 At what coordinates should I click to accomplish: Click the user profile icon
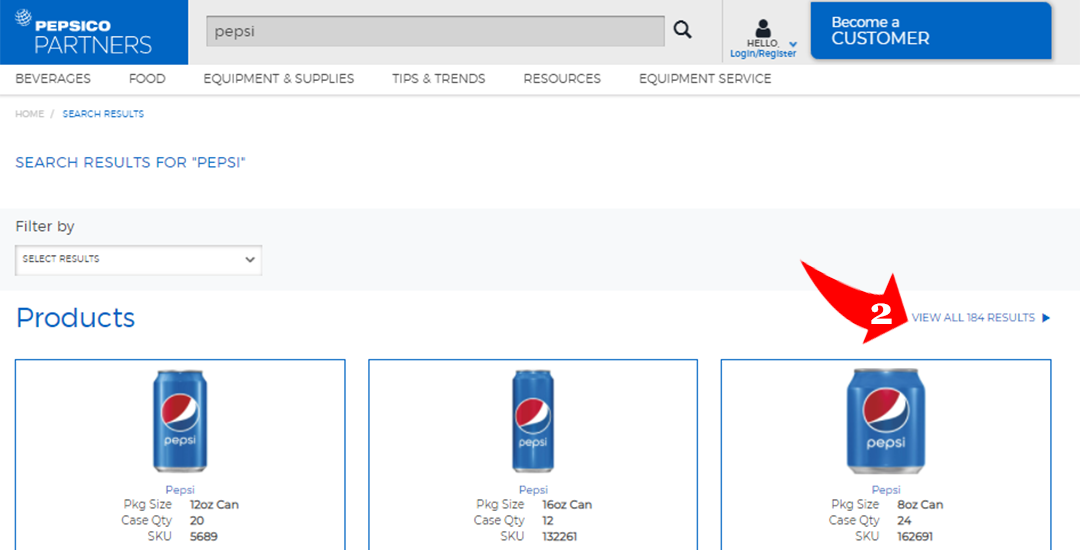click(x=762, y=28)
